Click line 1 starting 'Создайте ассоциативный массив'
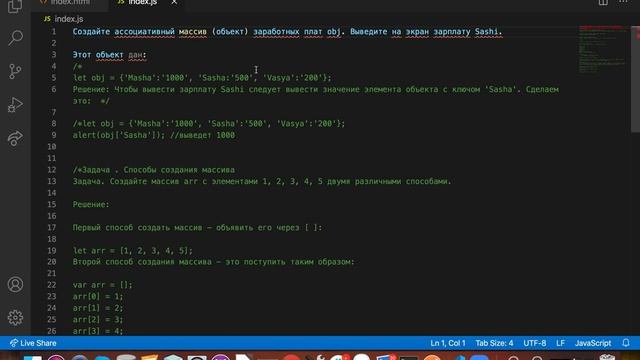This screenshot has height=360, width=640. [x=287, y=32]
